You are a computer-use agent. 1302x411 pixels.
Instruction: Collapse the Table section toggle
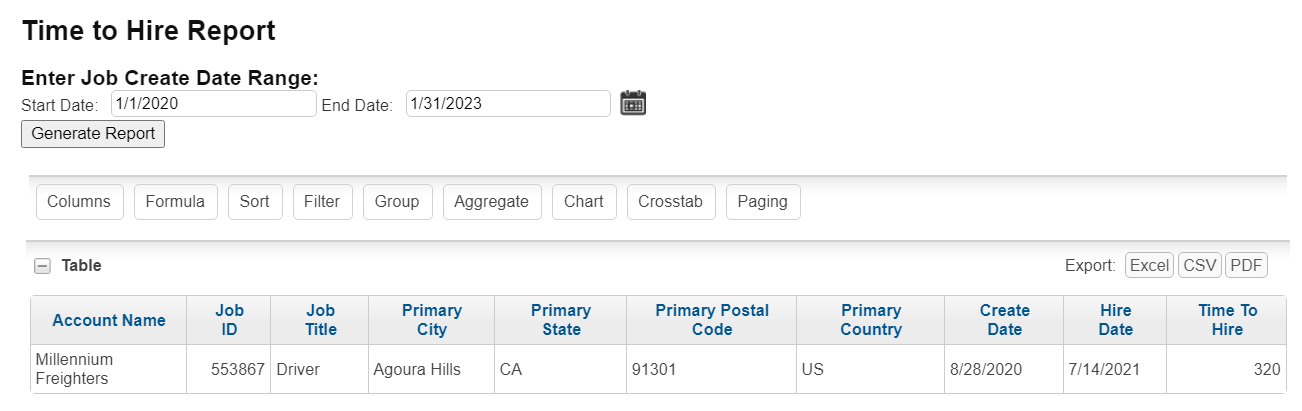42,266
